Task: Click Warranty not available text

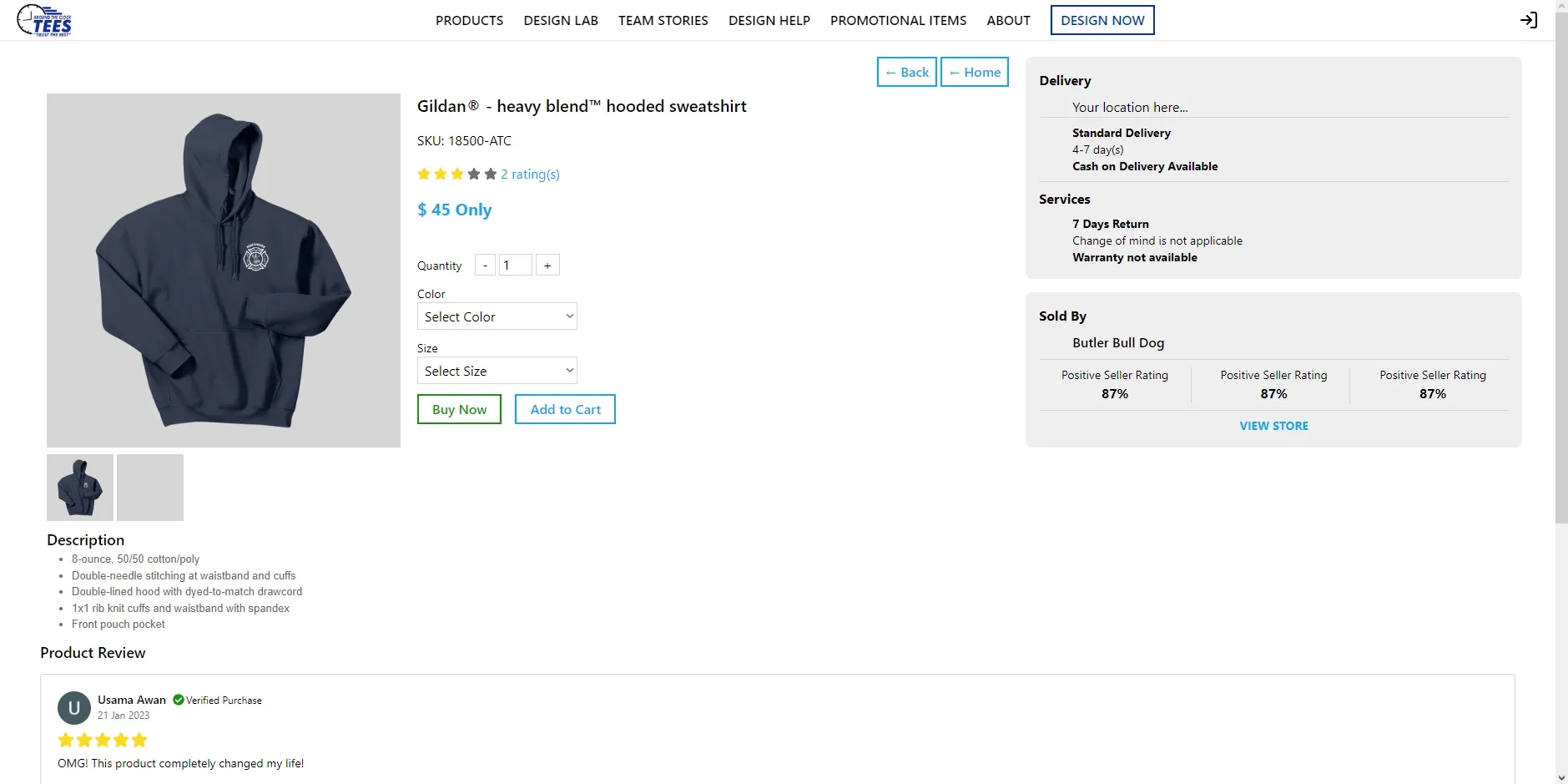Action: [1135, 257]
